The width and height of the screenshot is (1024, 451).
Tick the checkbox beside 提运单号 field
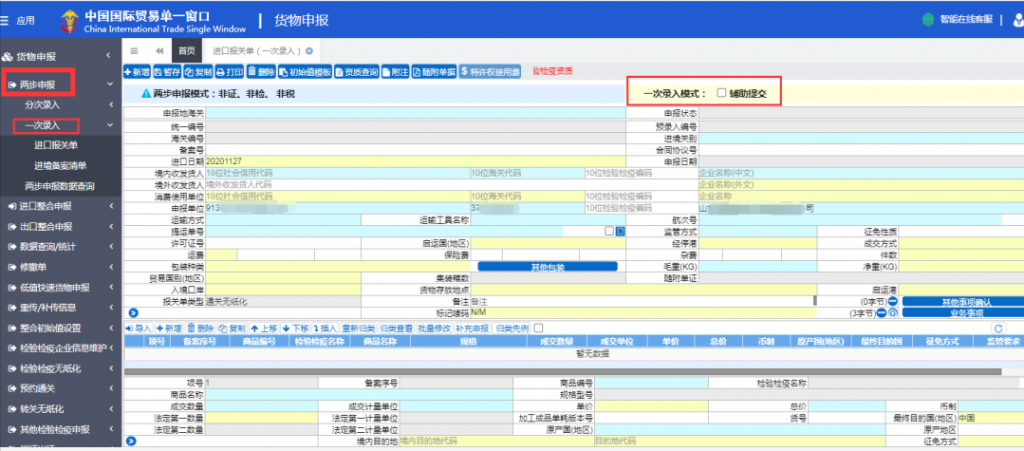click(609, 231)
